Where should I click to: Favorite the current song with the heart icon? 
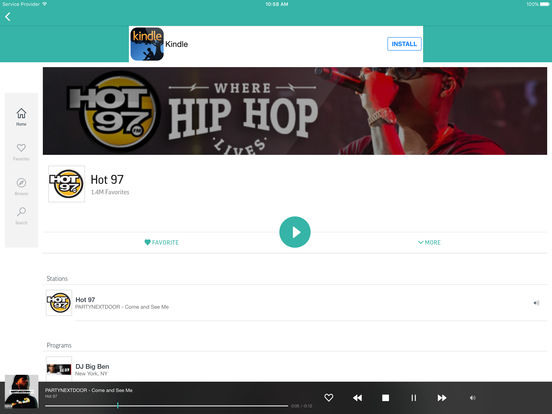click(x=328, y=398)
